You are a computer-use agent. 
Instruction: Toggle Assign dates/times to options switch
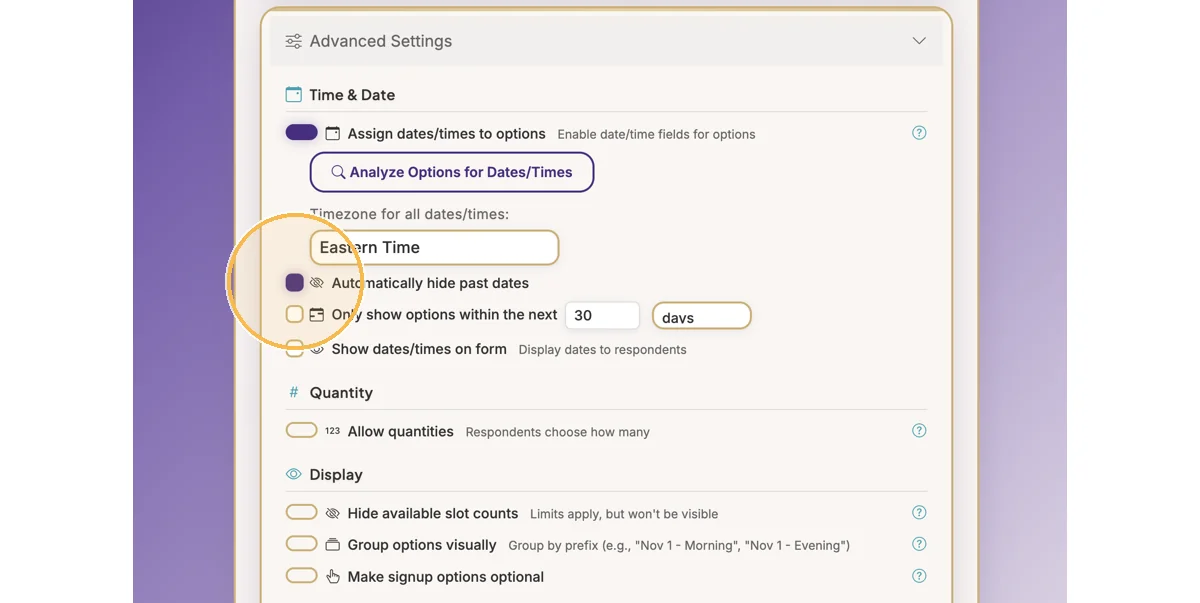coord(301,133)
